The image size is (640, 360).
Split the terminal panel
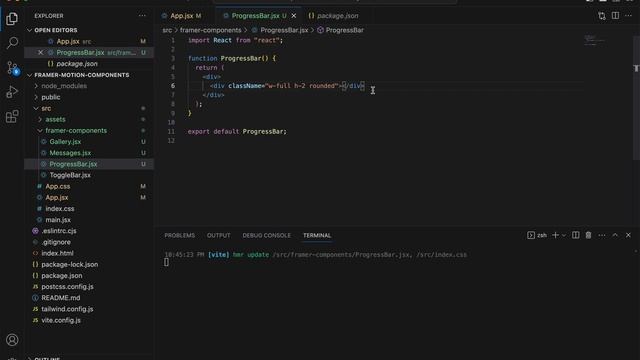(576, 235)
